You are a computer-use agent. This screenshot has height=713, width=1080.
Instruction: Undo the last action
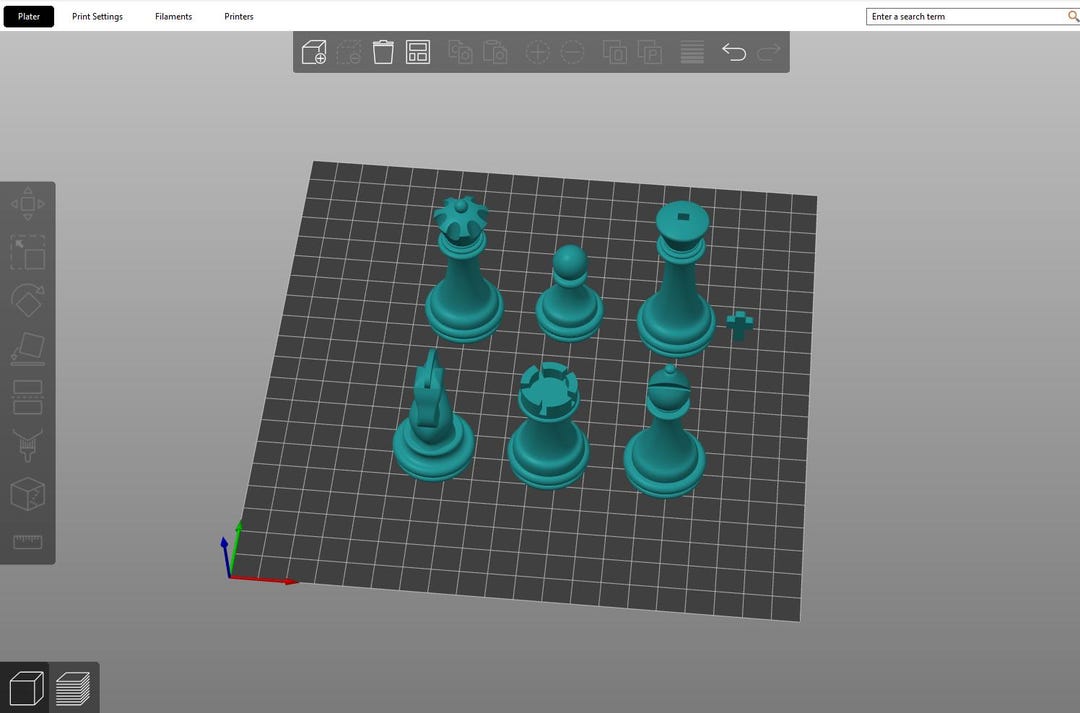[734, 51]
